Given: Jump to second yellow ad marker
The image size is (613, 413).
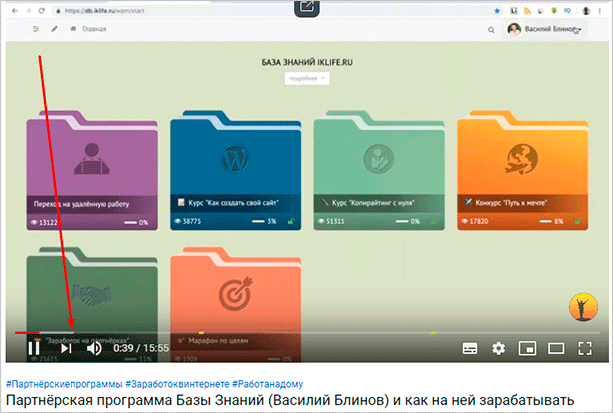Looking at the screenshot, I should pyautogui.click(x=433, y=332).
